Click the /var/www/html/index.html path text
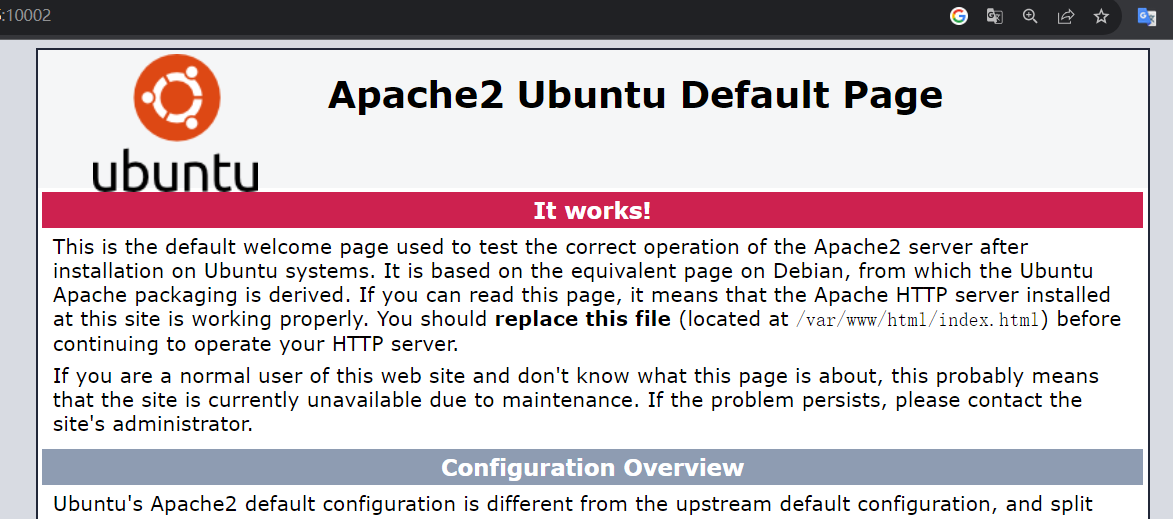 click(917, 320)
